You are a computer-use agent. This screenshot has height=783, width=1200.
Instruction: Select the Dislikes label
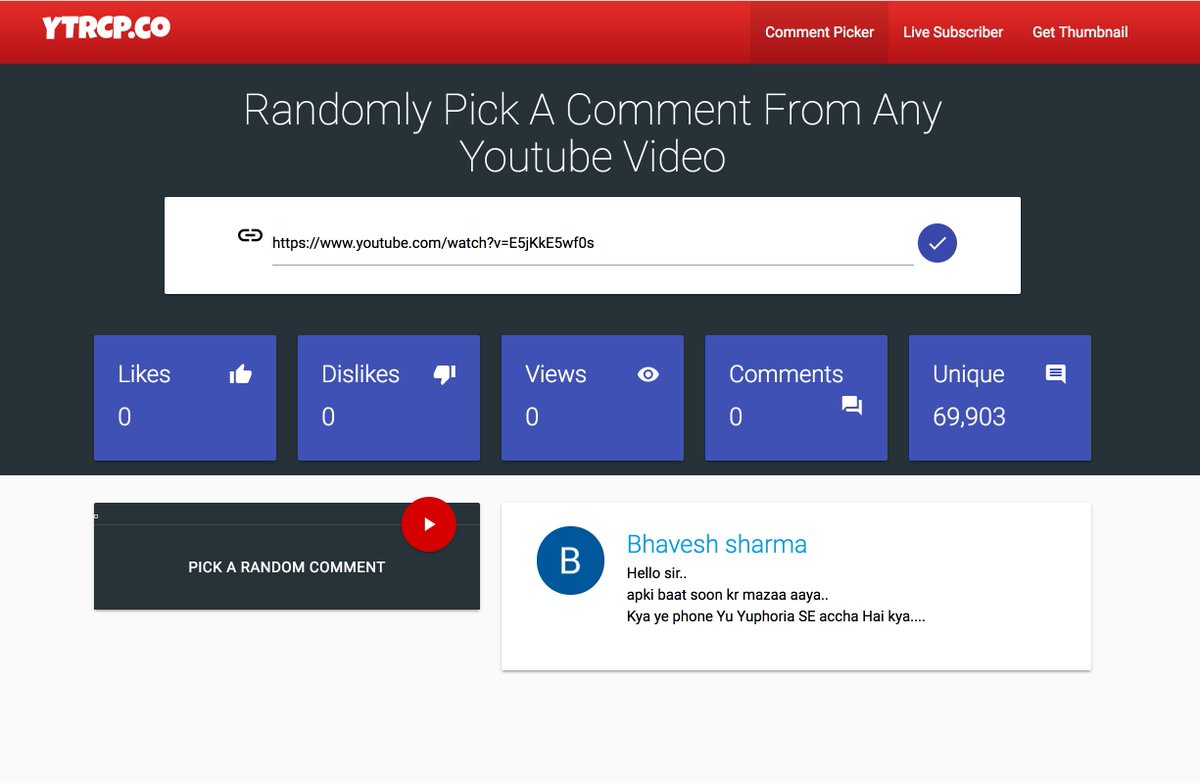click(x=360, y=374)
